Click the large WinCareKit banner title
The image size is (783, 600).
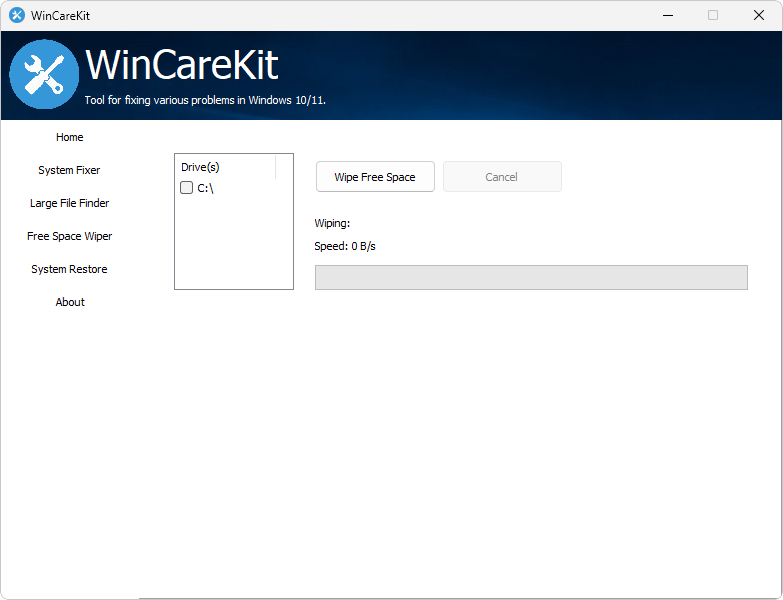[x=182, y=65]
